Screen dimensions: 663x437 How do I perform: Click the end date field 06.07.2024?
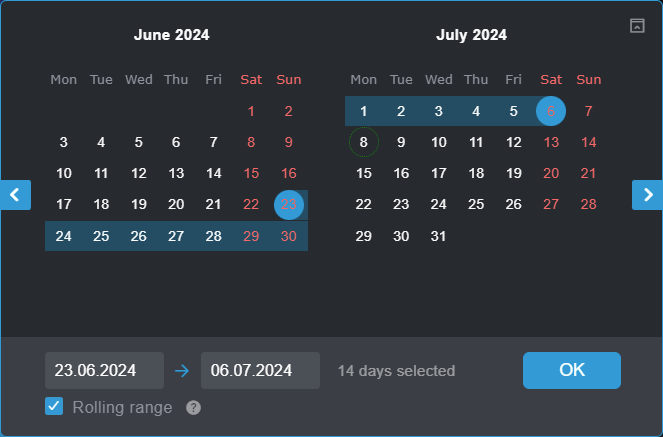(x=260, y=370)
